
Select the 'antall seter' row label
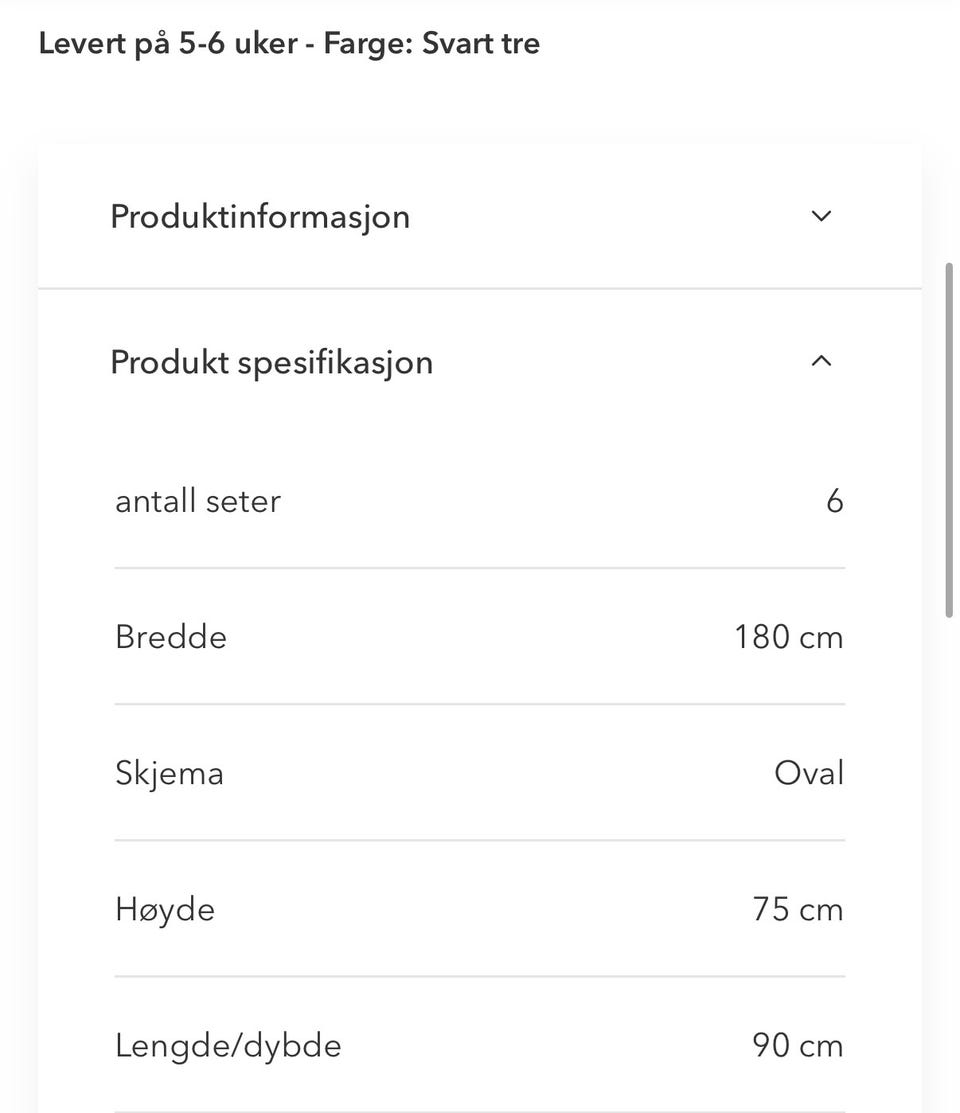198,500
